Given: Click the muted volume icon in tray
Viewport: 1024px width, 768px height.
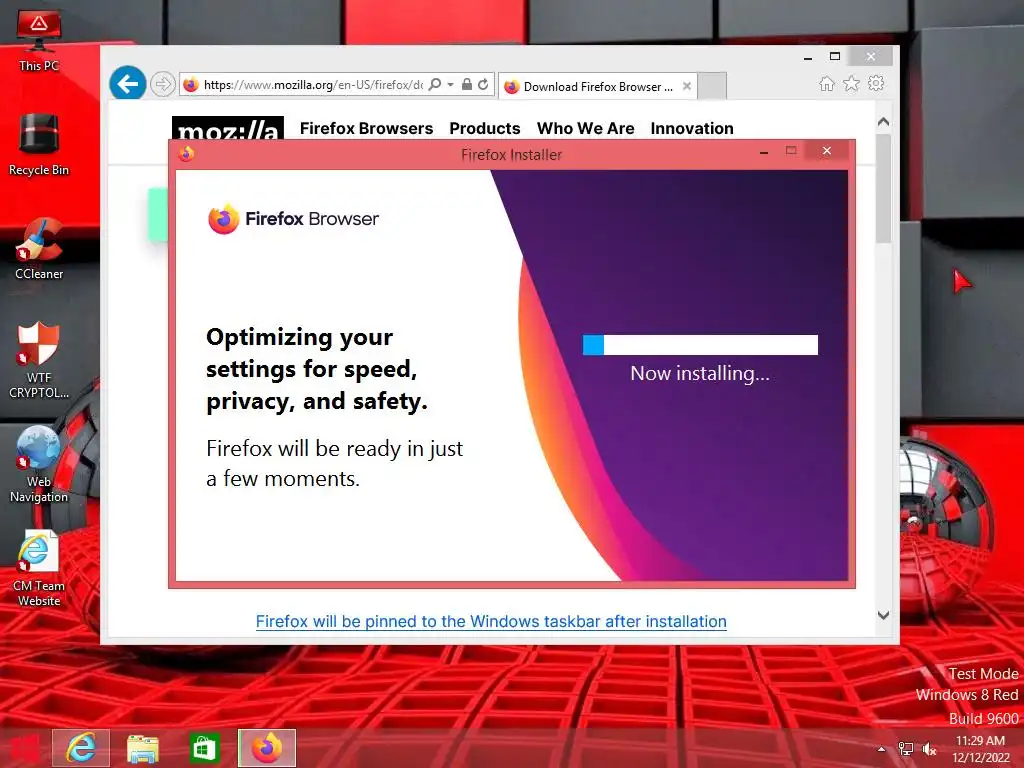Looking at the screenshot, I should [x=929, y=749].
